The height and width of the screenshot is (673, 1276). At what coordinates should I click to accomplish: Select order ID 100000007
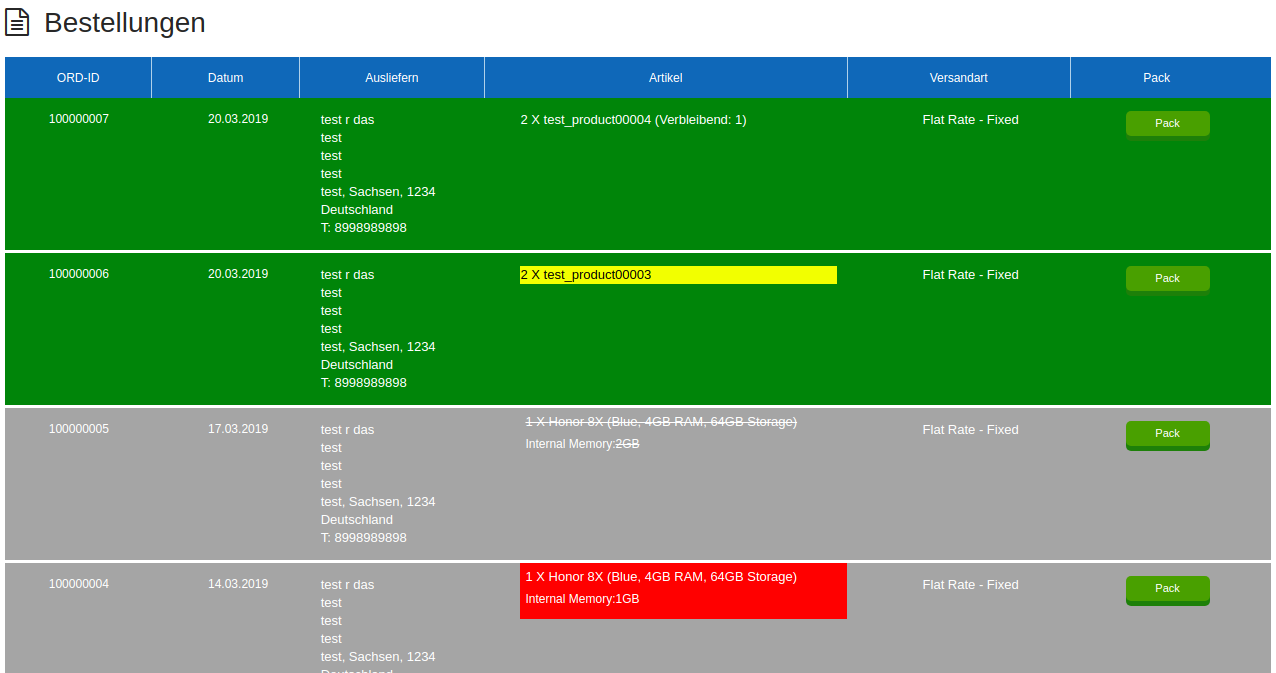[x=78, y=118]
